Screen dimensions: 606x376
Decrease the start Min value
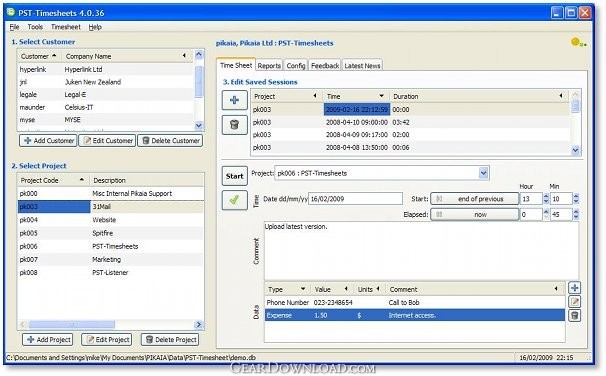click(x=576, y=202)
